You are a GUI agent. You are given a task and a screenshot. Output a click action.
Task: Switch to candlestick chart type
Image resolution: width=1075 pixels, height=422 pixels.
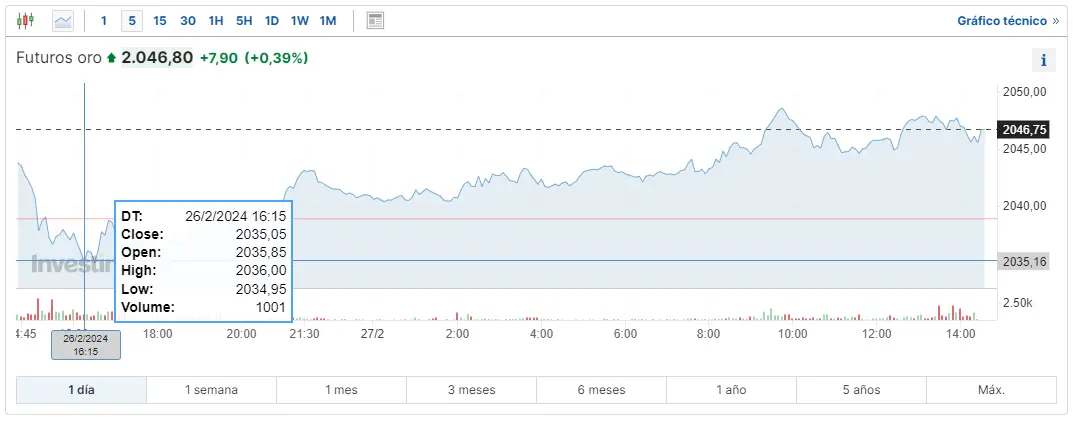pyautogui.click(x=26, y=20)
